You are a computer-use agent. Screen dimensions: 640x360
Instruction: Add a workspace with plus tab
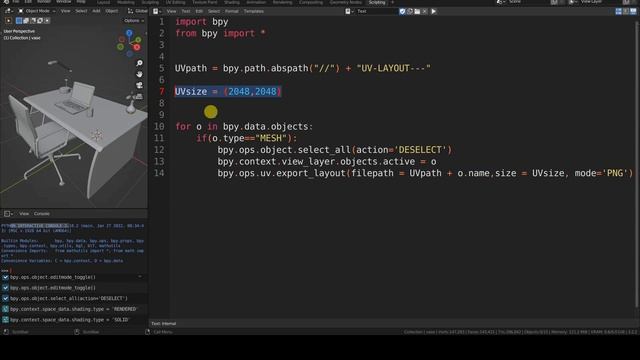(393, 2)
